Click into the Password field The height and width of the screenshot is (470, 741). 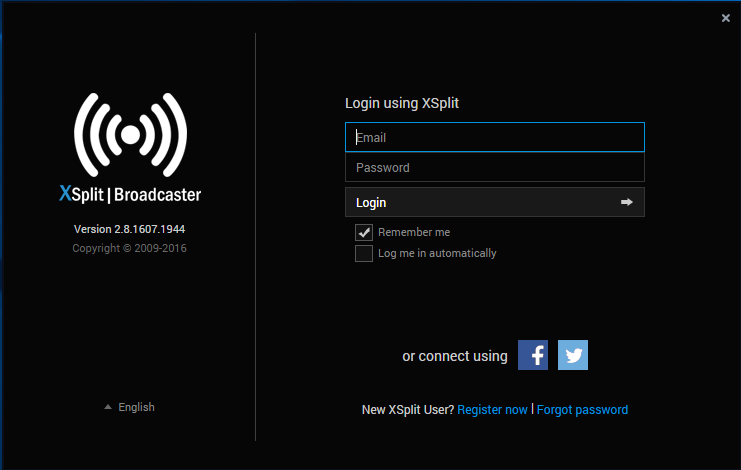pyautogui.click(x=495, y=167)
